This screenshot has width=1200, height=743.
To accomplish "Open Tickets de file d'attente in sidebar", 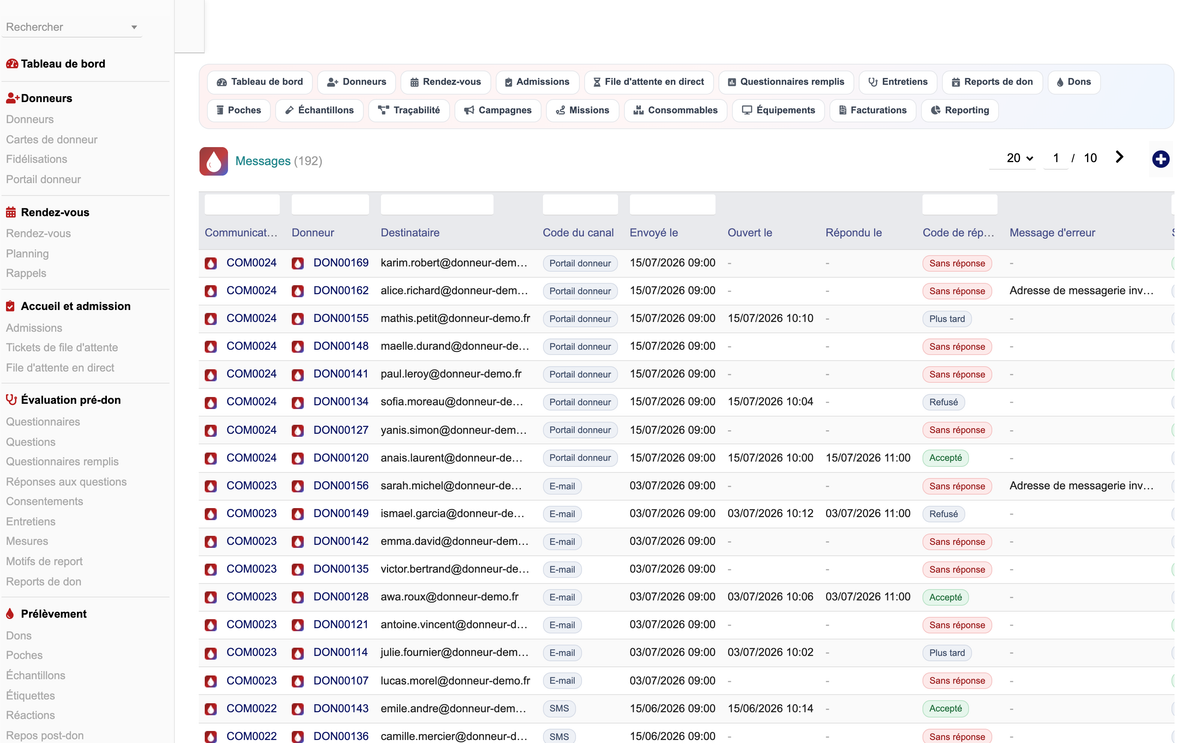I will [x=62, y=348].
